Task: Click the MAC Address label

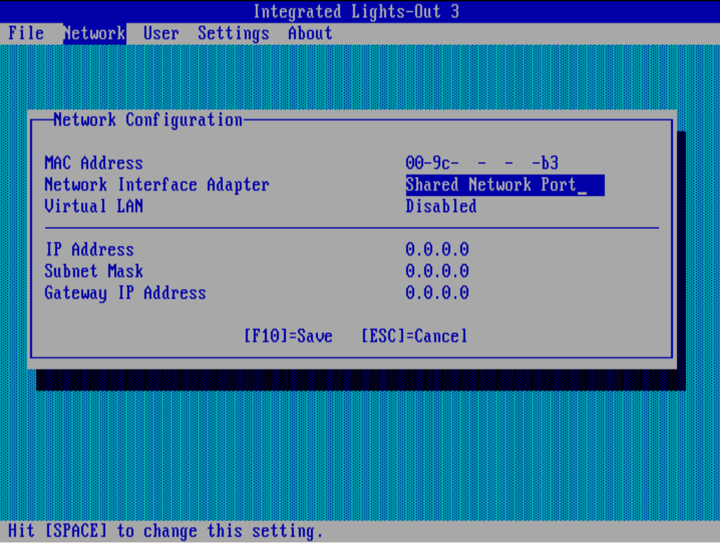Action: 94,163
